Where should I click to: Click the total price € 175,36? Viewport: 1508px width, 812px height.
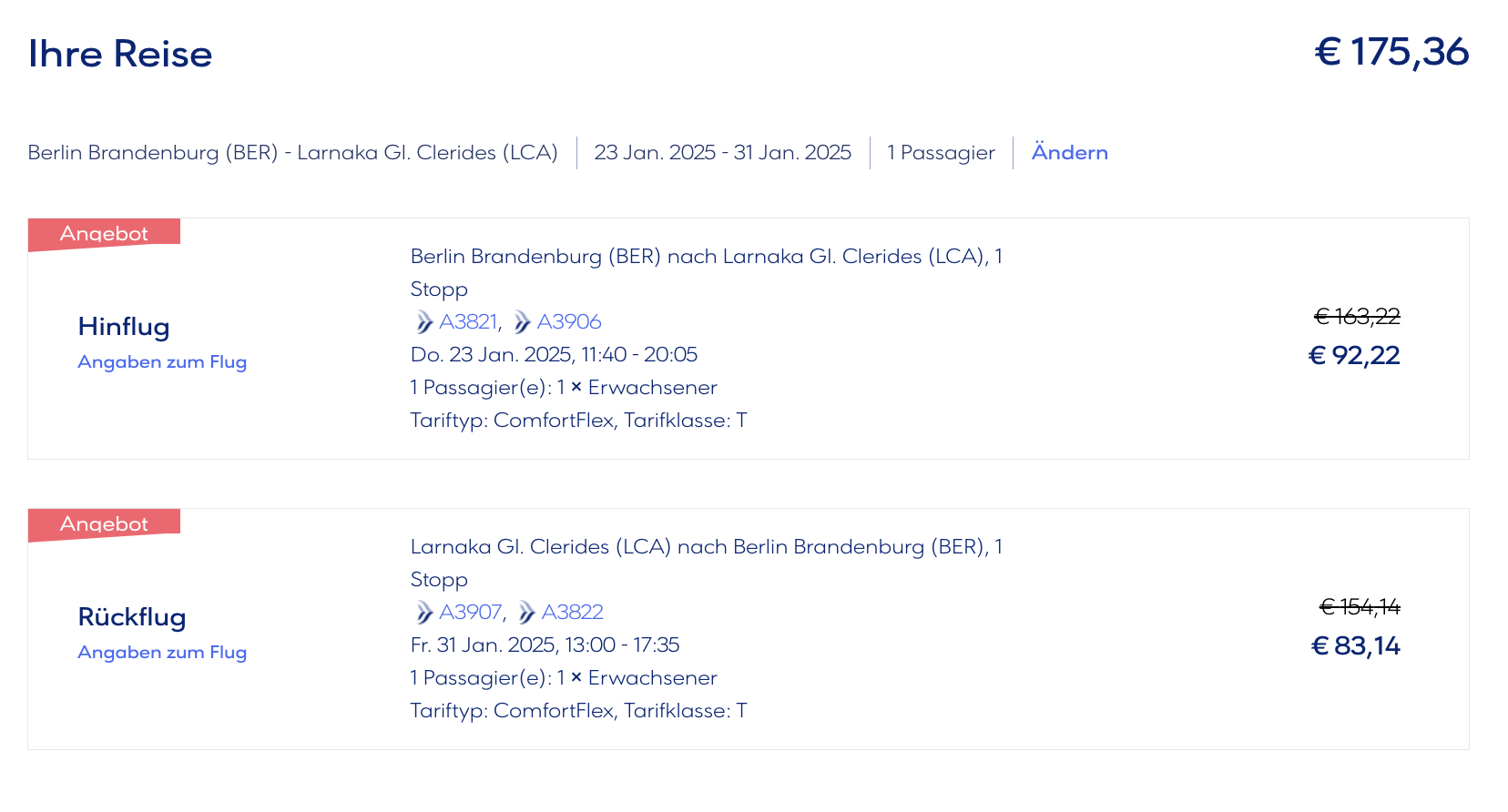[1391, 53]
